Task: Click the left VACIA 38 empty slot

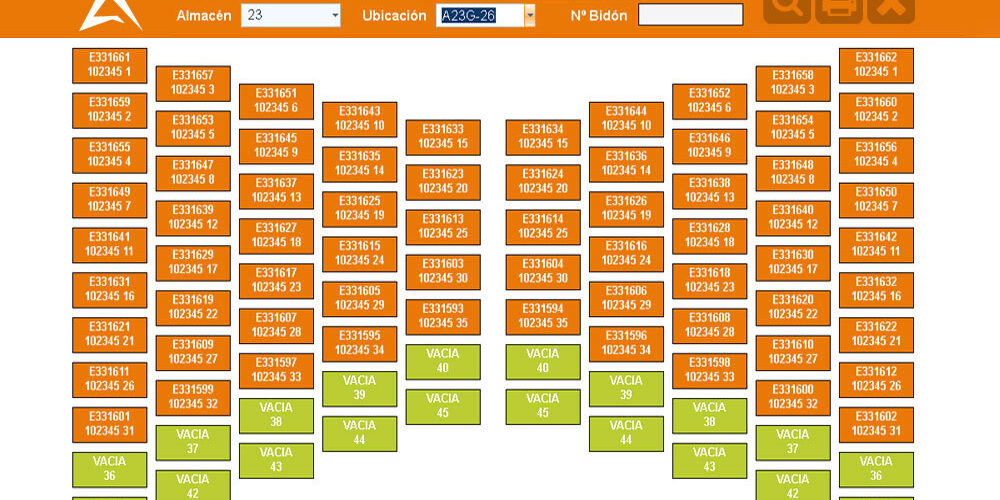Action: [x=276, y=415]
